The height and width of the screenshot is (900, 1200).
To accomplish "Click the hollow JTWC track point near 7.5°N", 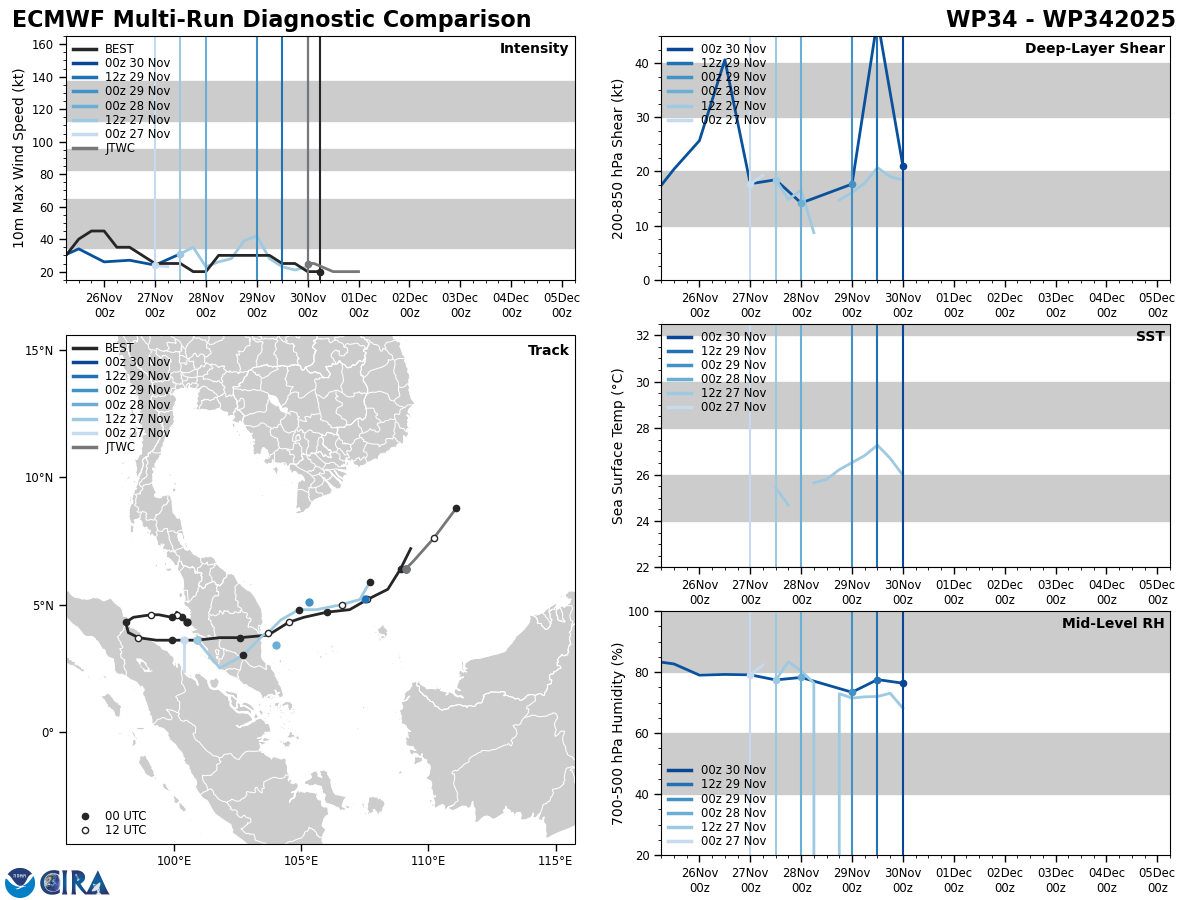I will pyautogui.click(x=434, y=538).
